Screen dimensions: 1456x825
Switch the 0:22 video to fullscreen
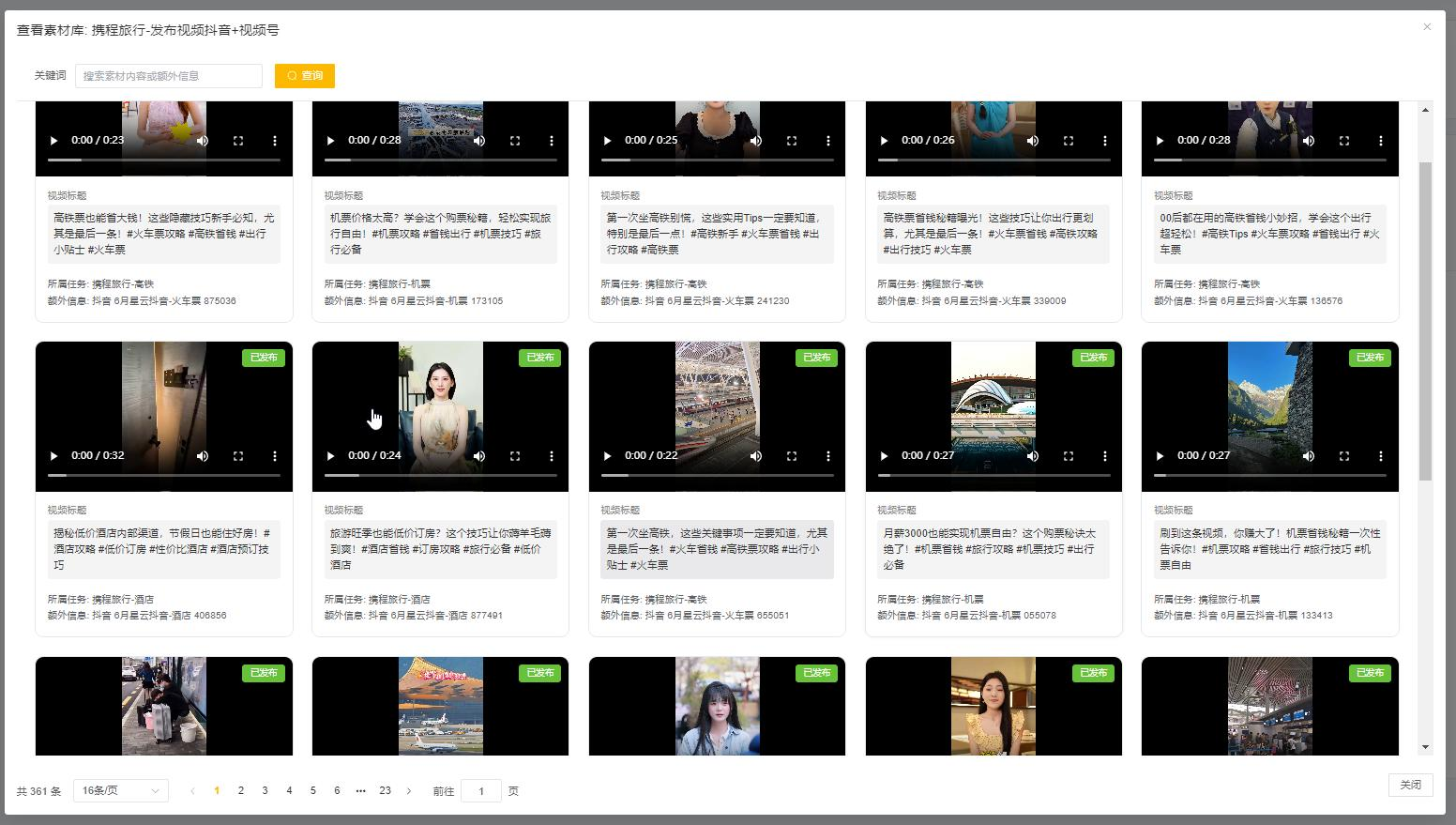coord(792,456)
